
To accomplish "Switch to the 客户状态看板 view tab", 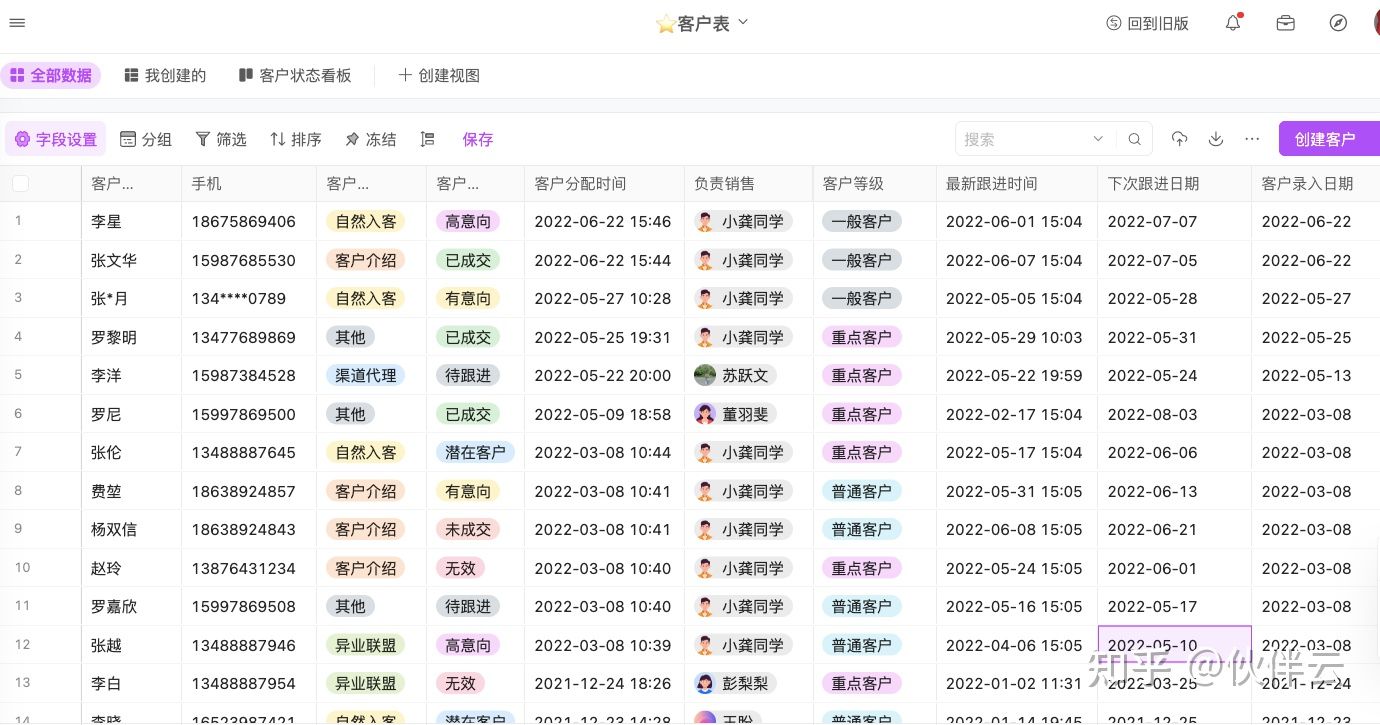I will 295,75.
